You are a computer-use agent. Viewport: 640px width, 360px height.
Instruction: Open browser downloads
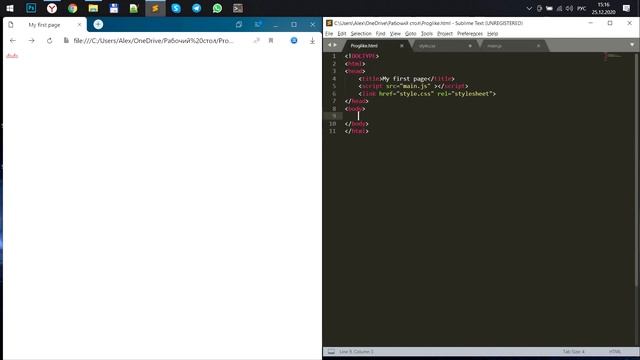coord(312,41)
